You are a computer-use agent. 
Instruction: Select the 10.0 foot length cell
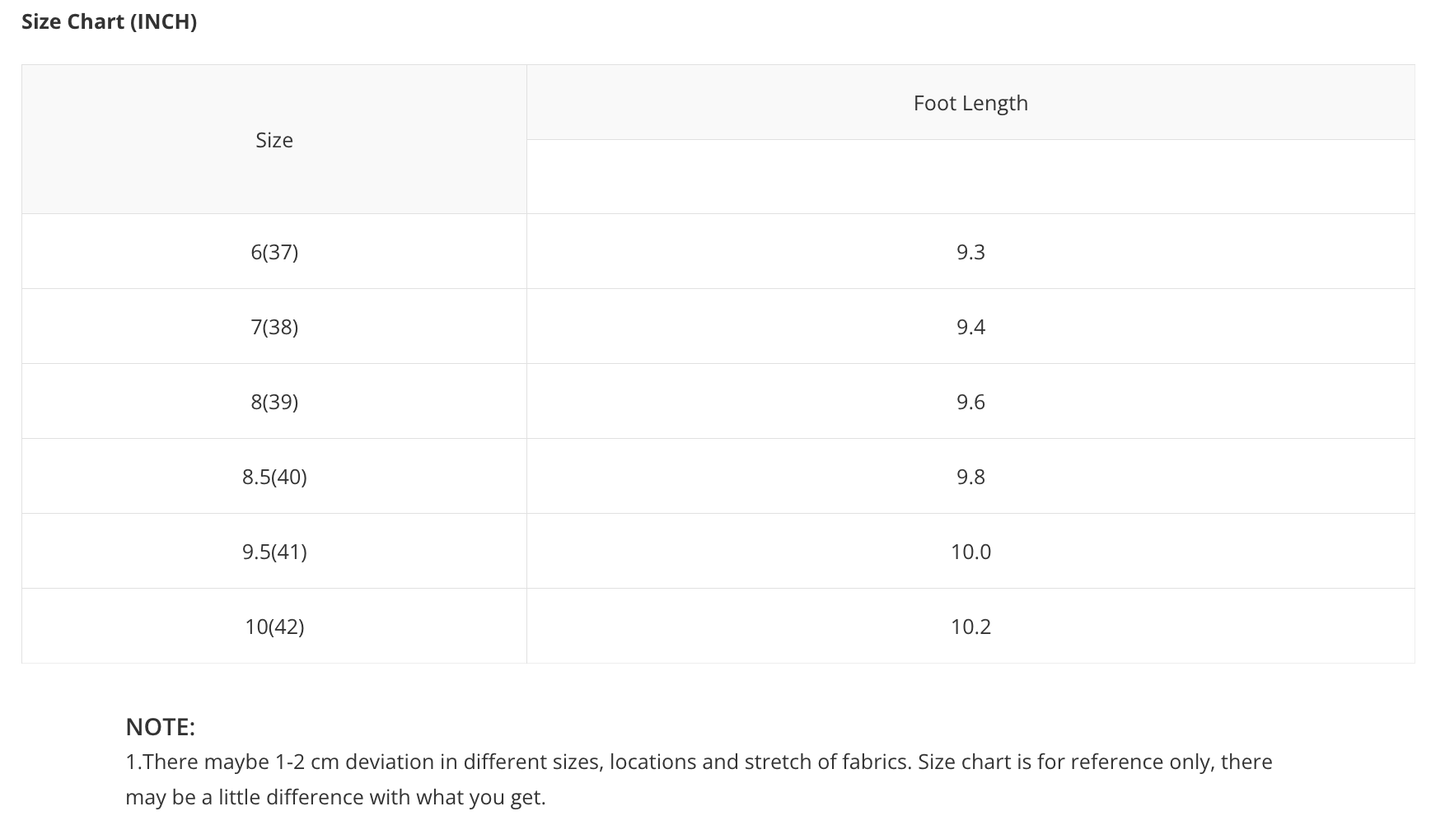coord(970,552)
